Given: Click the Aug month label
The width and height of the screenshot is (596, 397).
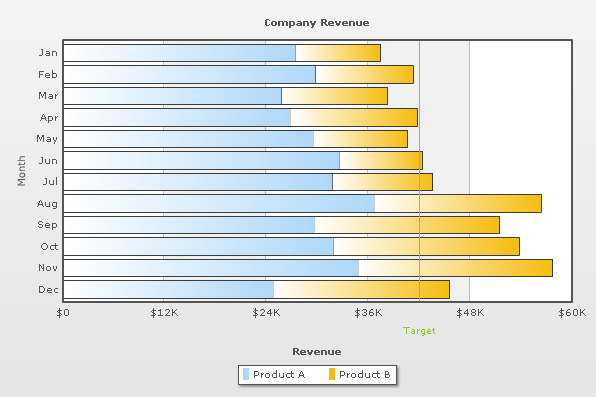Looking at the screenshot, I should pos(48,204).
